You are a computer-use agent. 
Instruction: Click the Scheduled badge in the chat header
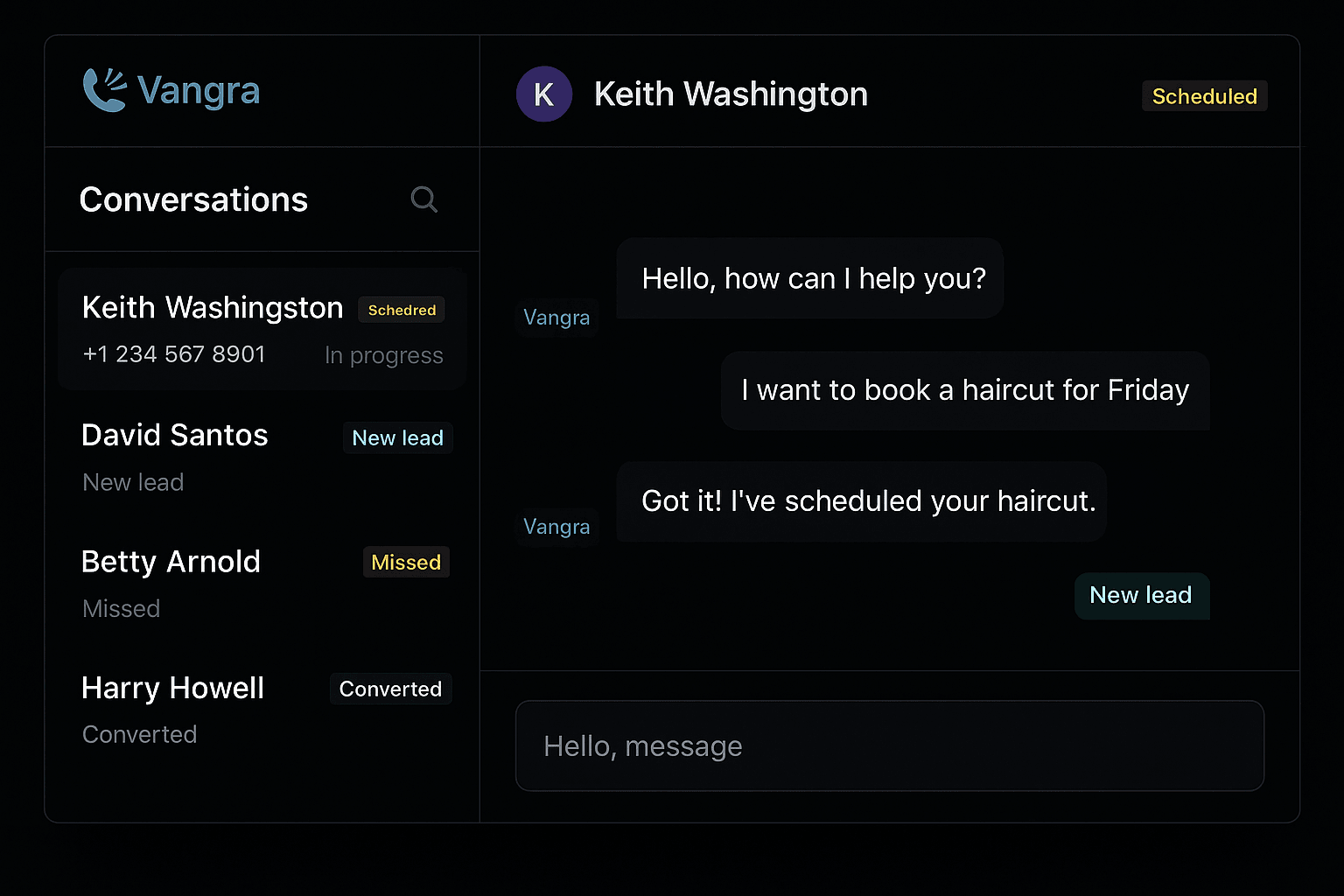(1204, 96)
